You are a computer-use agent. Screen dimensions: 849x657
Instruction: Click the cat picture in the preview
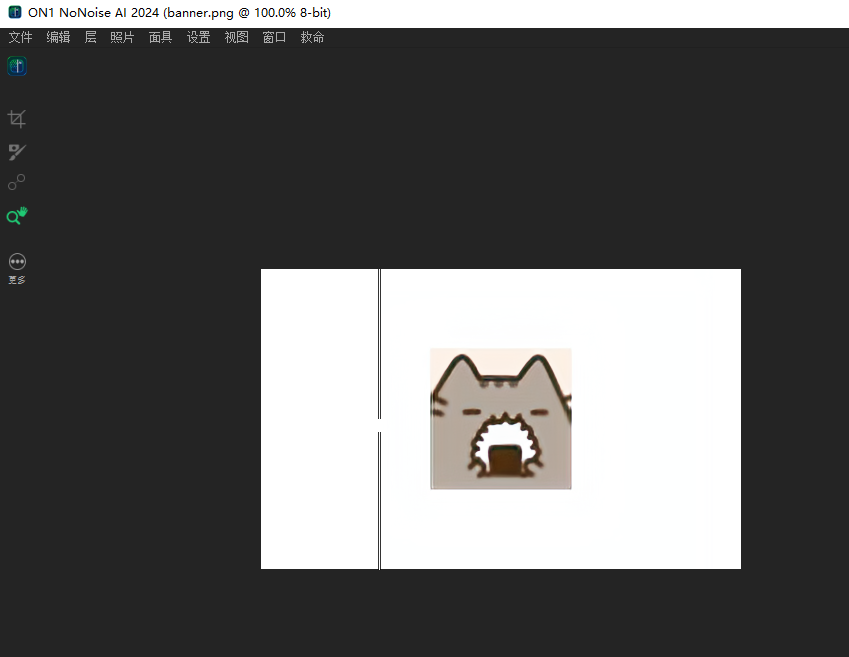coord(501,419)
